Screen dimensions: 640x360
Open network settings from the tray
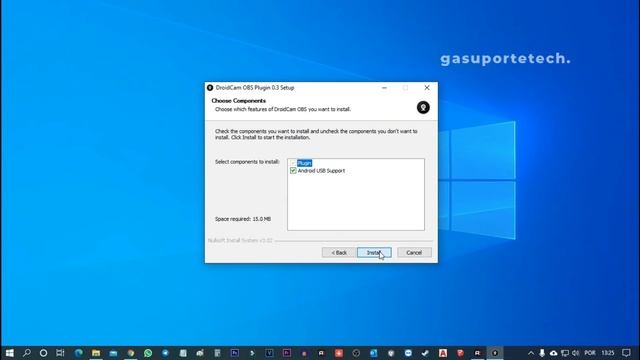[565, 353]
